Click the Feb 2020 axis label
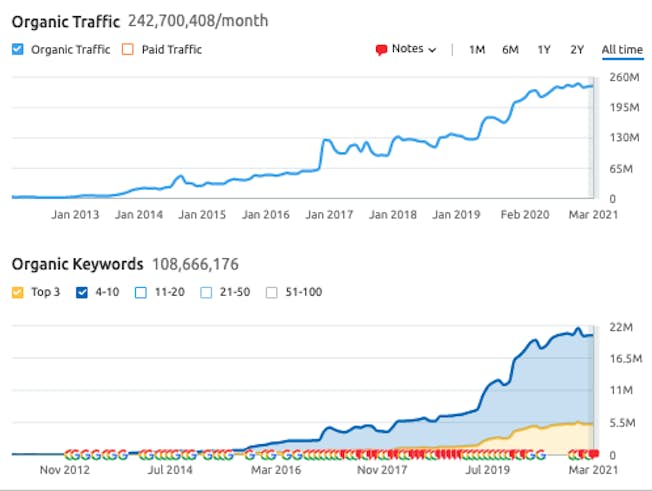The image size is (652, 491). tap(525, 215)
